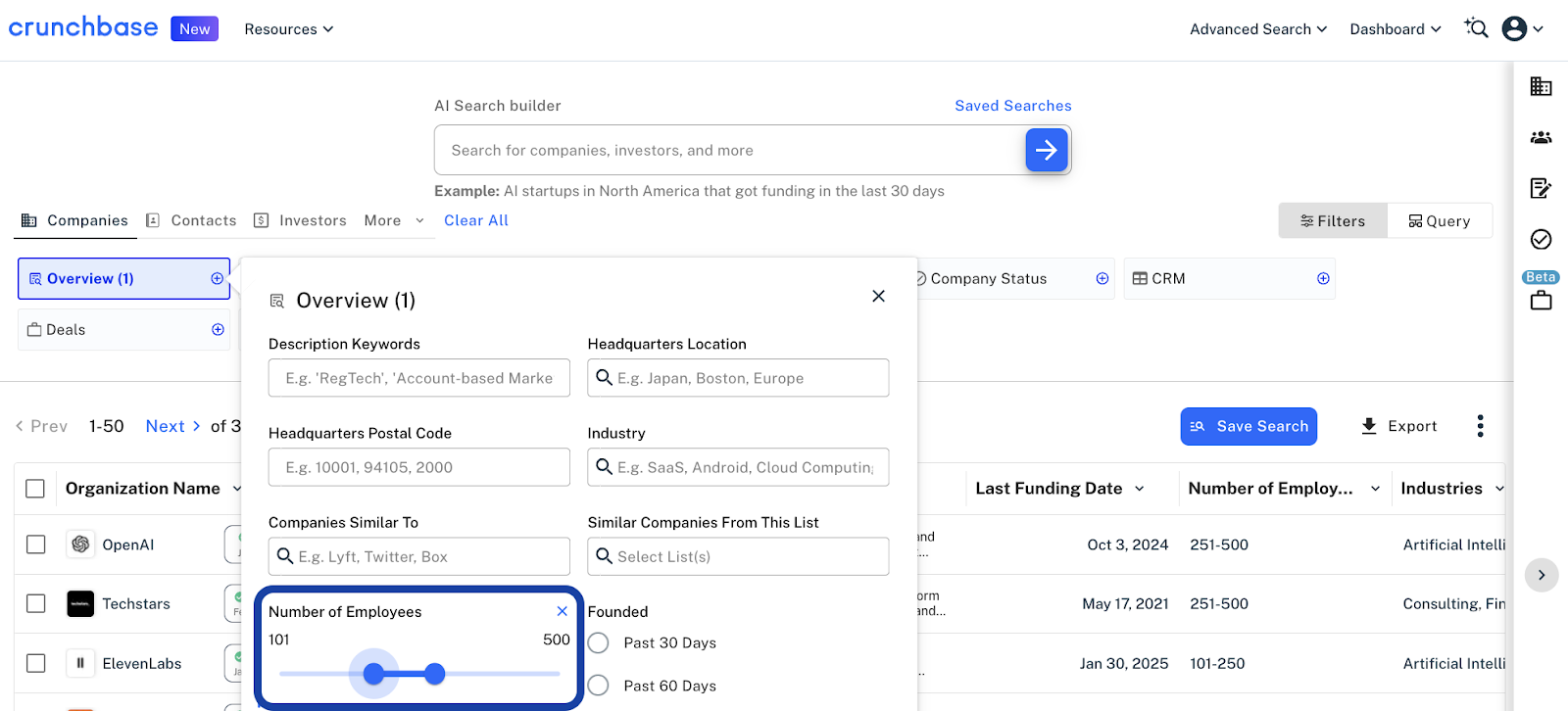This screenshot has width=1568, height=711.
Task: Switch to the Companies tab
Action: (x=75, y=220)
